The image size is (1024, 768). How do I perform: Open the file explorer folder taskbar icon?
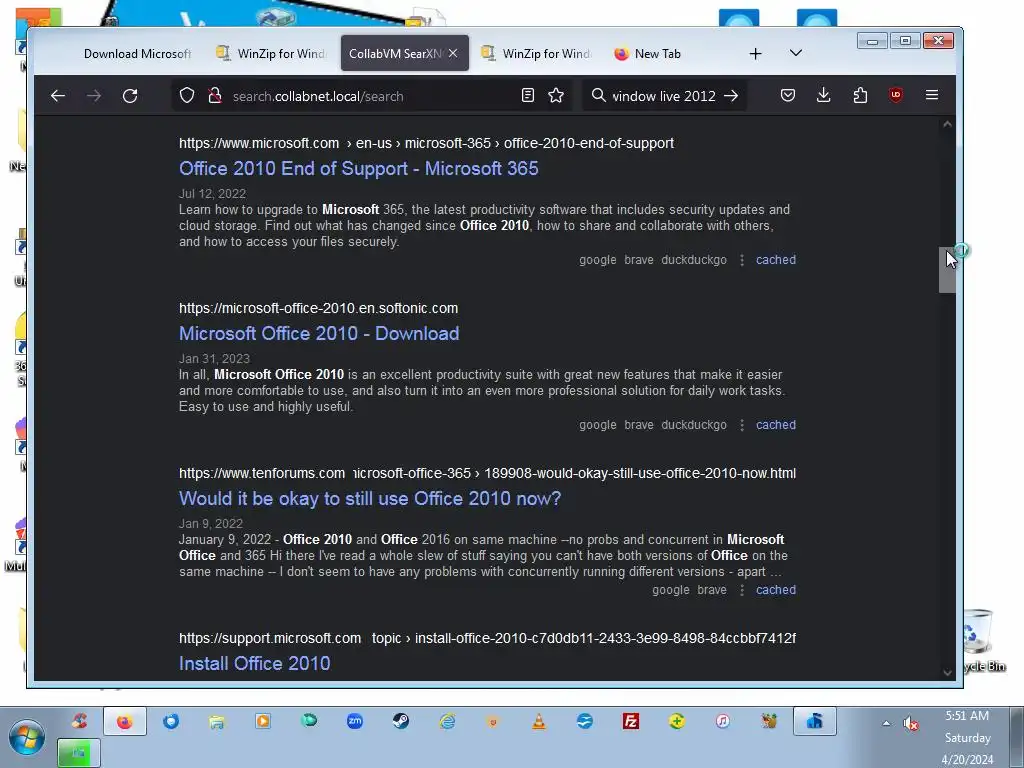(217, 721)
